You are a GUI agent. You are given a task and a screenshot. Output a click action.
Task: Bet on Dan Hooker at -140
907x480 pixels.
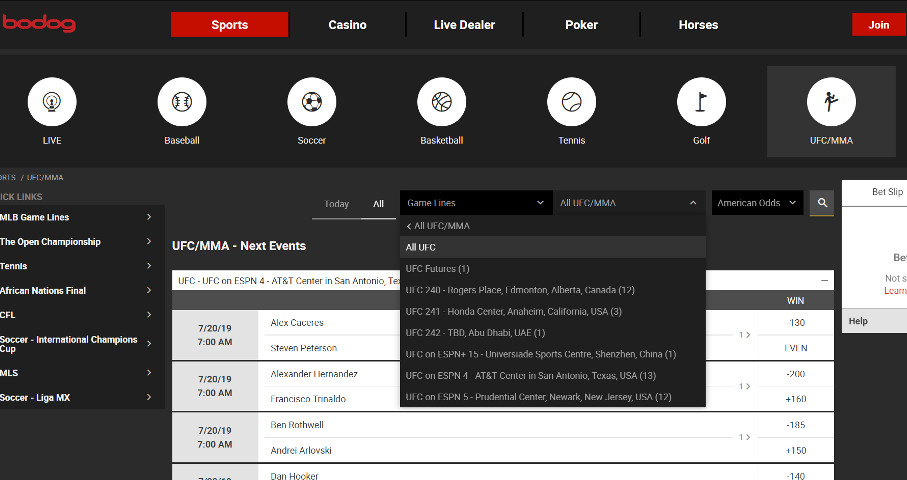[796, 476]
